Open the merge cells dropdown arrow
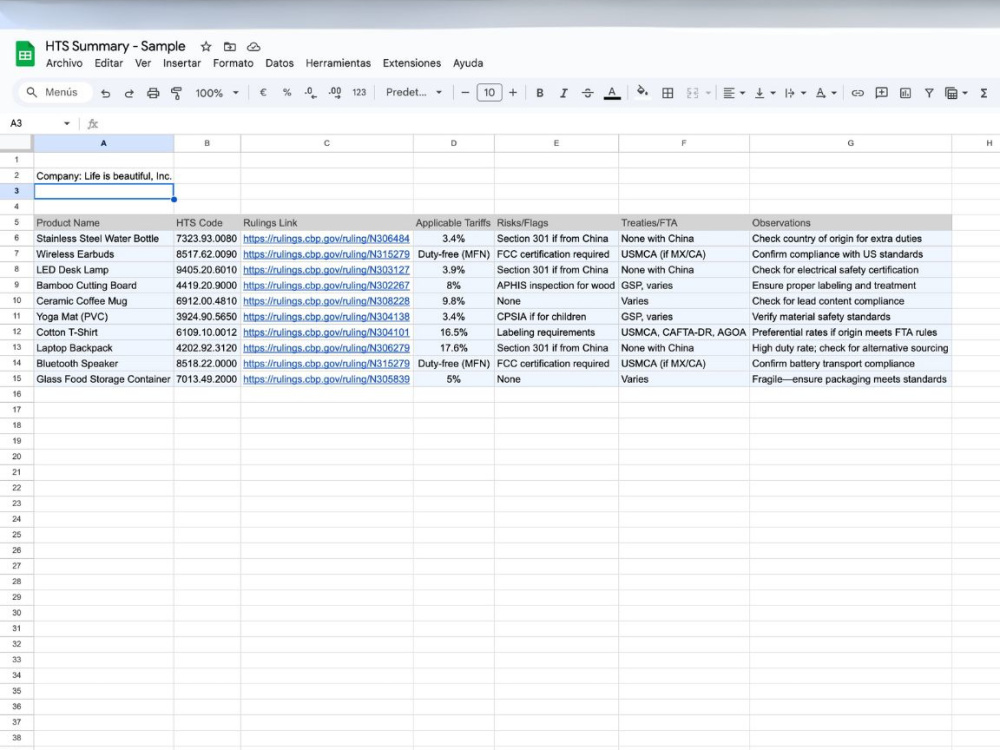This screenshot has width=1000, height=750. pos(708,93)
